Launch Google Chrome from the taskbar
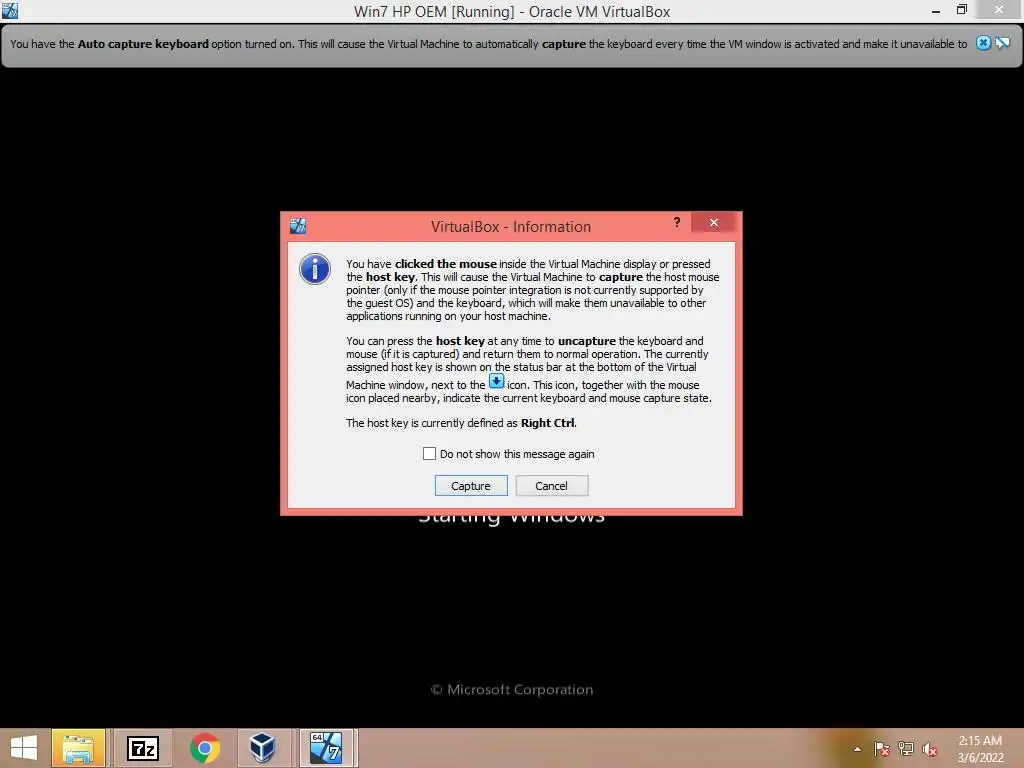 204,748
